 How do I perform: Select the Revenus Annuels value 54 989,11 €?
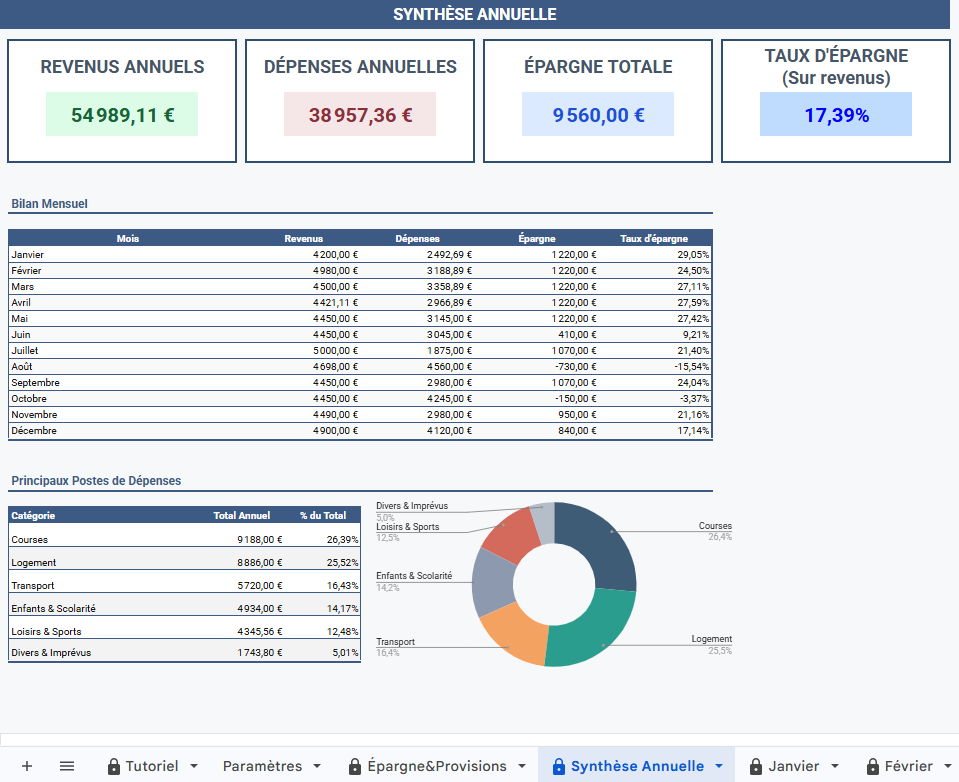122,115
